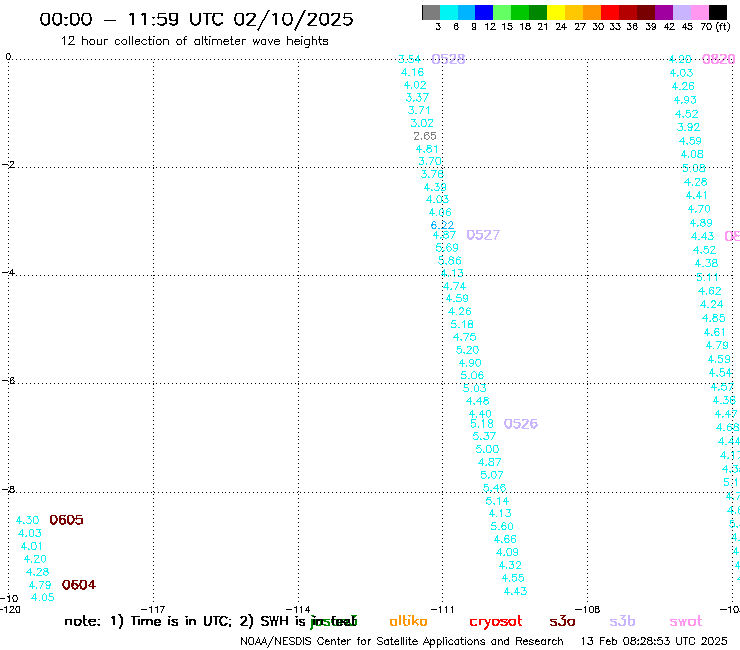Click the 'altika' satellite legend label
The height and width of the screenshot is (650, 740).
[x=408, y=621]
